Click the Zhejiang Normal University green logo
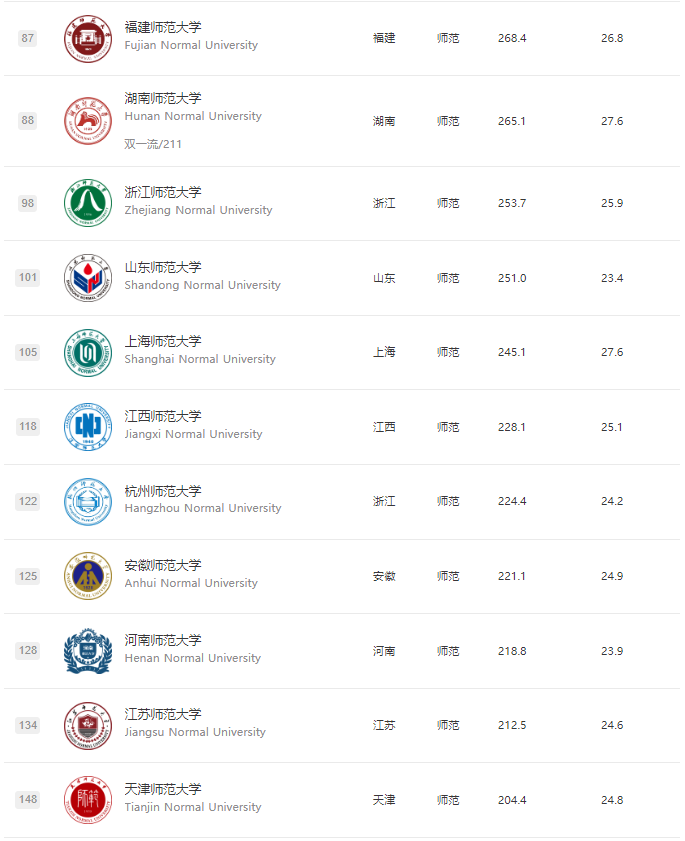Viewport: 685px width, 841px height. coord(84,203)
